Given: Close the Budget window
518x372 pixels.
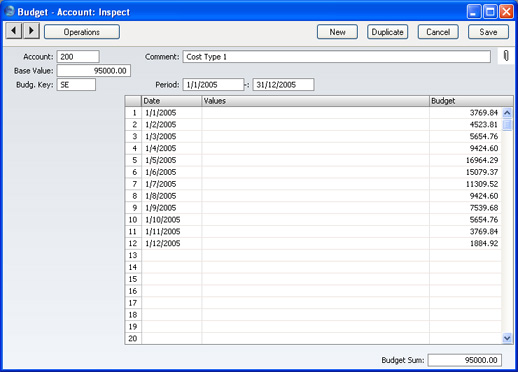Looking at the screenshot, I should [x=506, y=12].
